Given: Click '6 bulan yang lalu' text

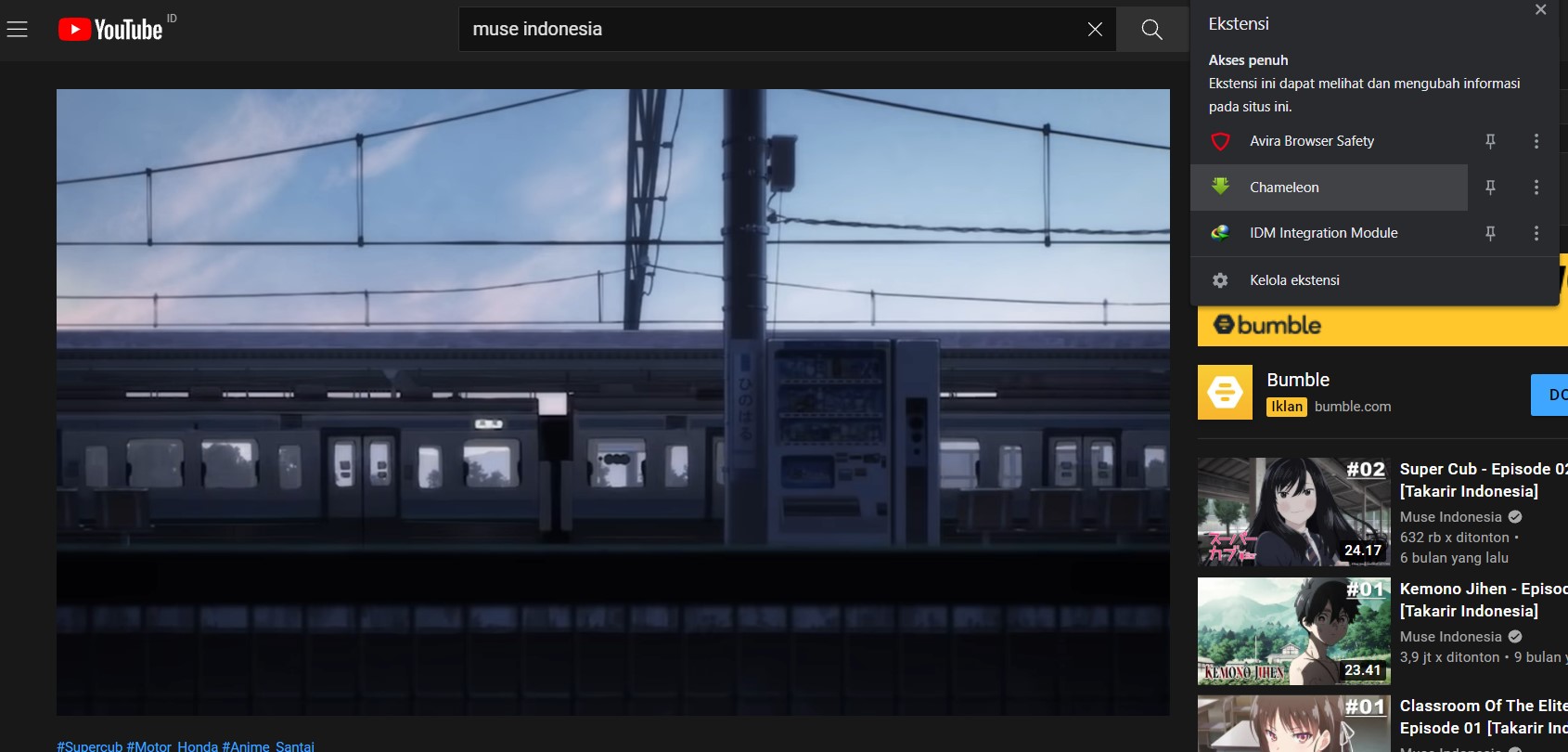Looking at the screenshot, I should tap(1454, 558).
